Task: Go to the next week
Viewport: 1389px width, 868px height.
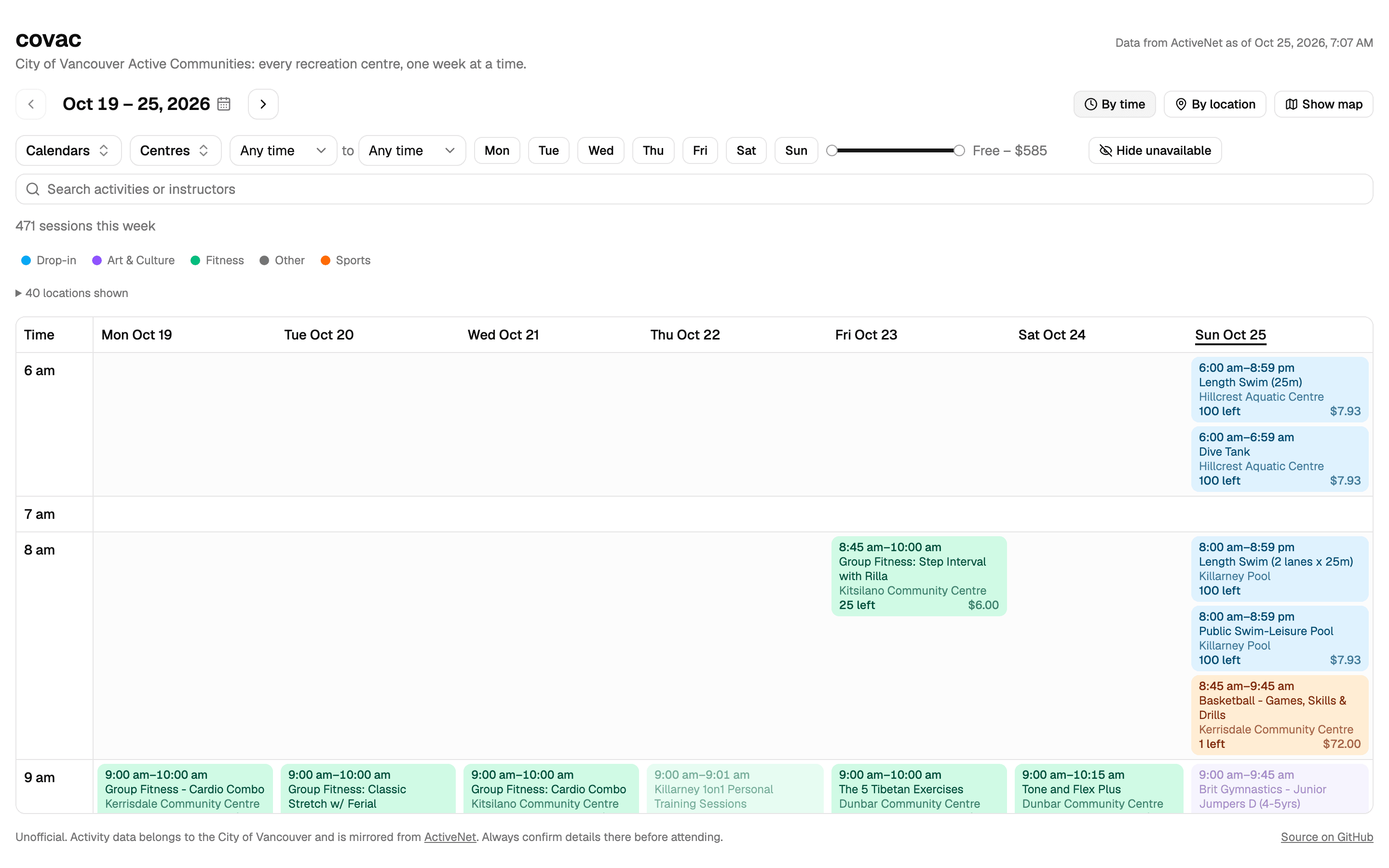Action: [x=263, y=104]
